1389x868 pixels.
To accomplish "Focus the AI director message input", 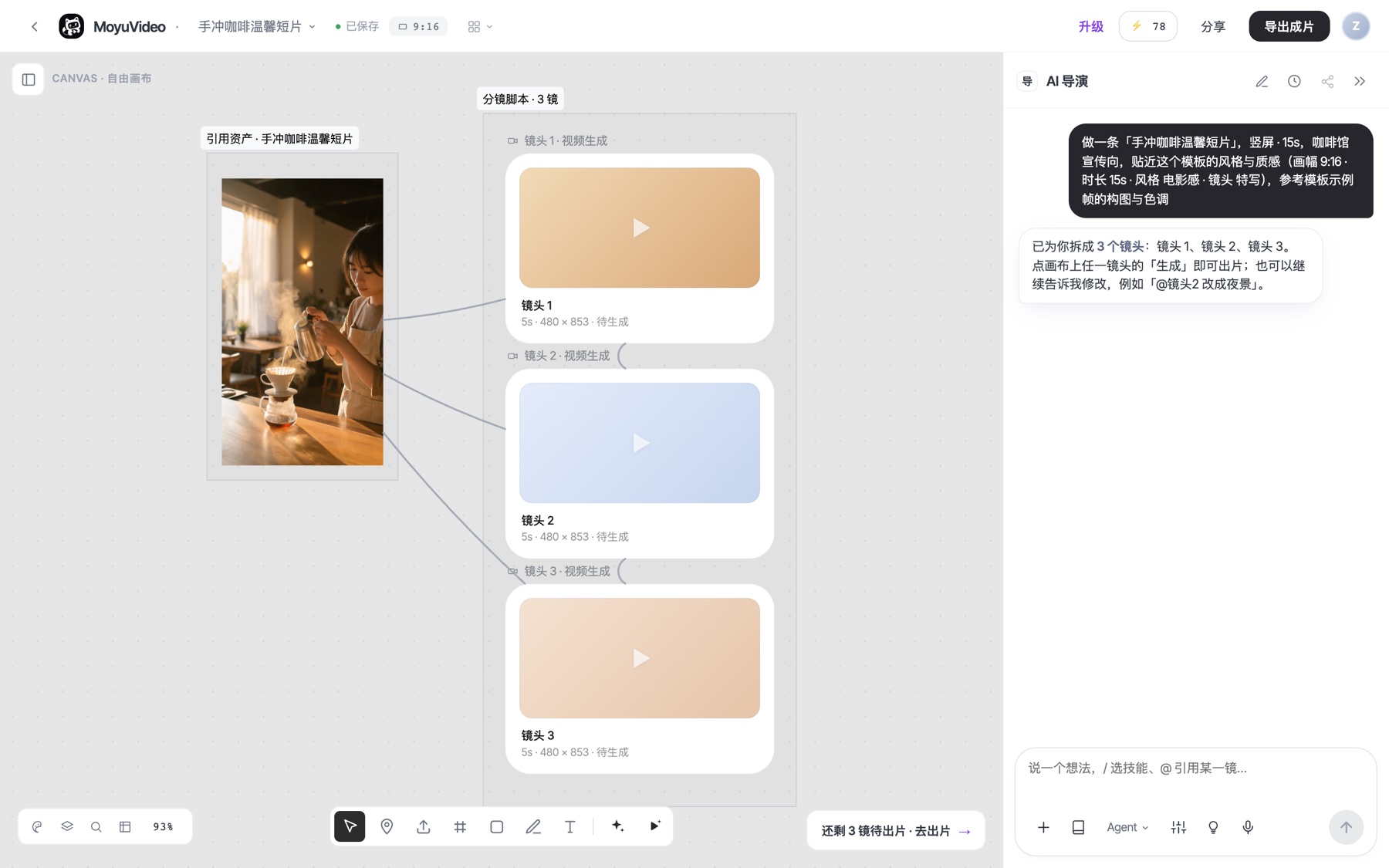I will [1195, 768].
